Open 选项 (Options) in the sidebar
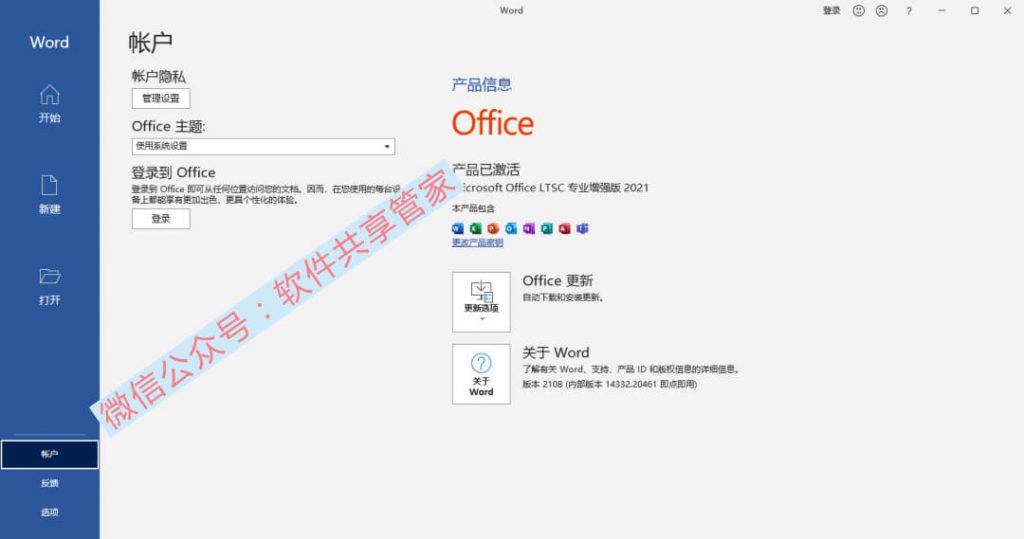The image size is (1024, 539). pyautogui.click(x=50, y=512)
